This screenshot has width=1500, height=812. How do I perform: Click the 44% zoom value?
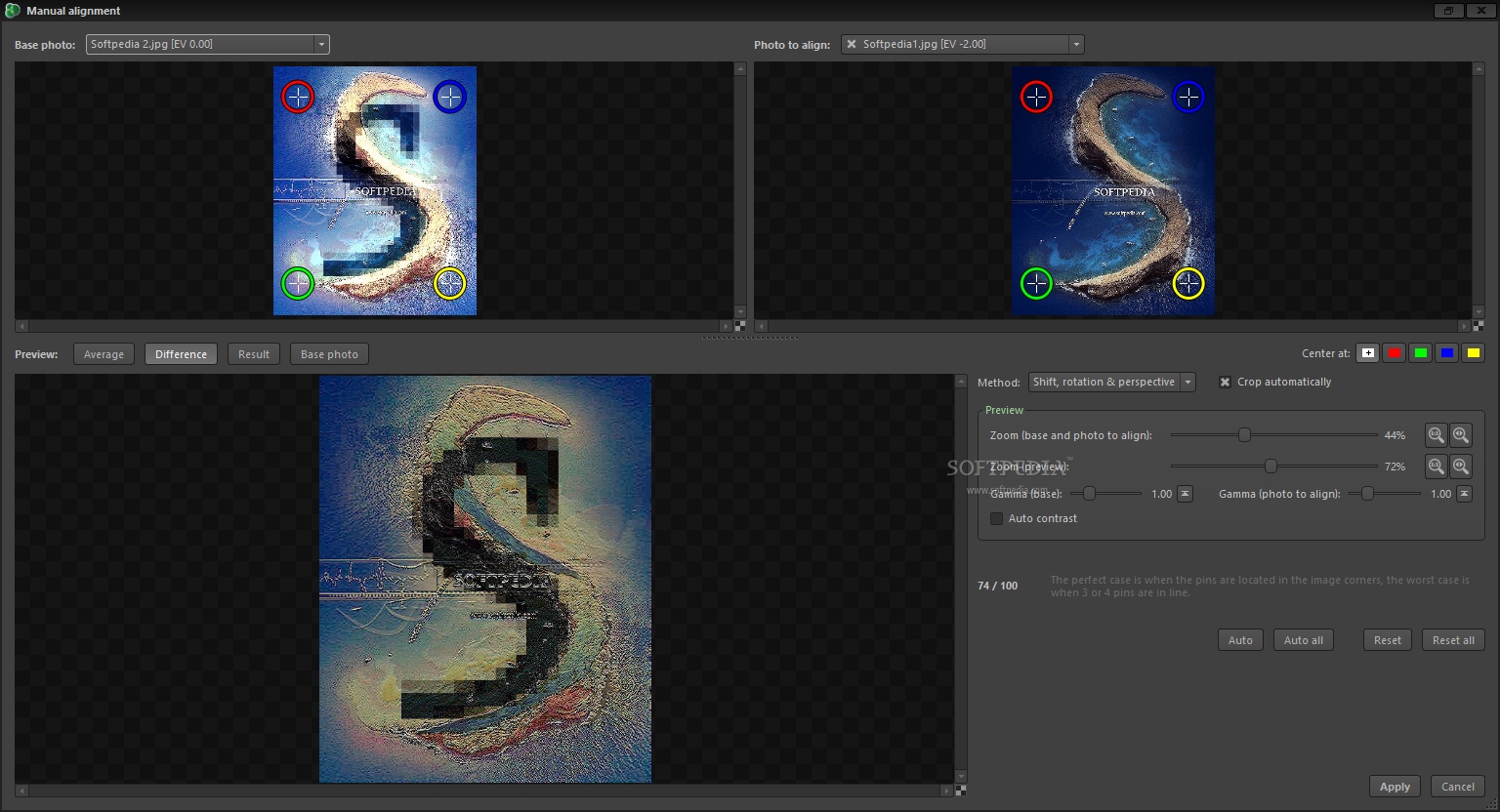point(1395,435)
